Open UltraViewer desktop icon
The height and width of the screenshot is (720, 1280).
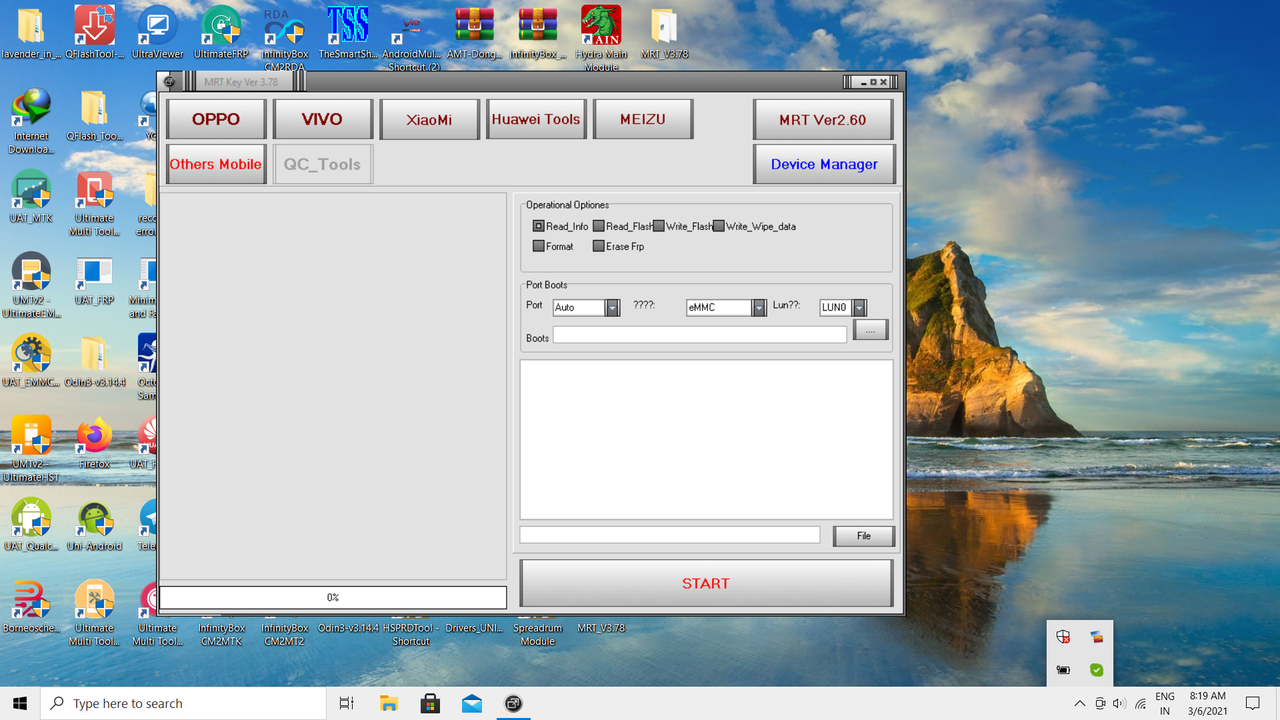(157, 33)
